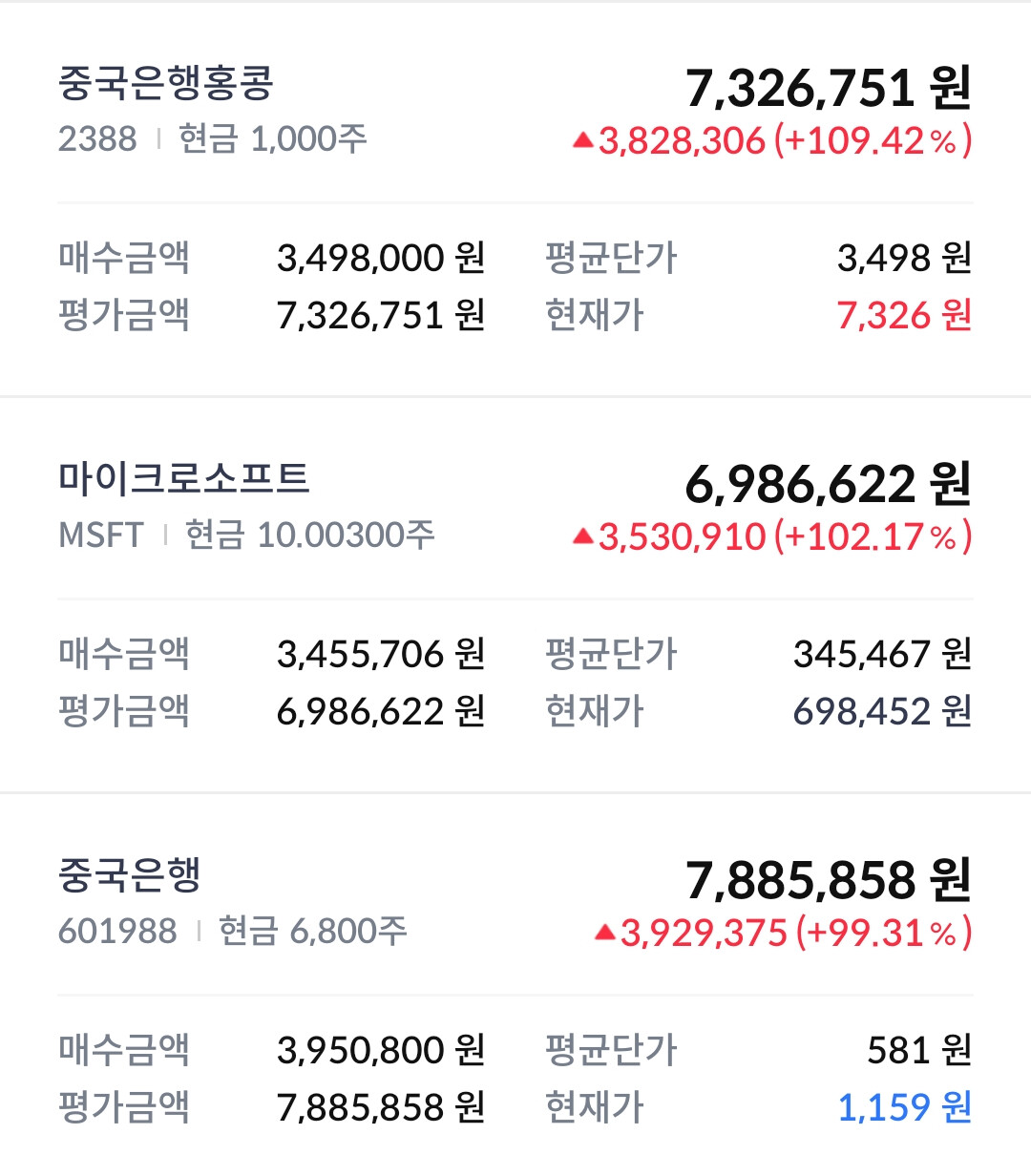Tap ticker code 2388

pos(97,139)
